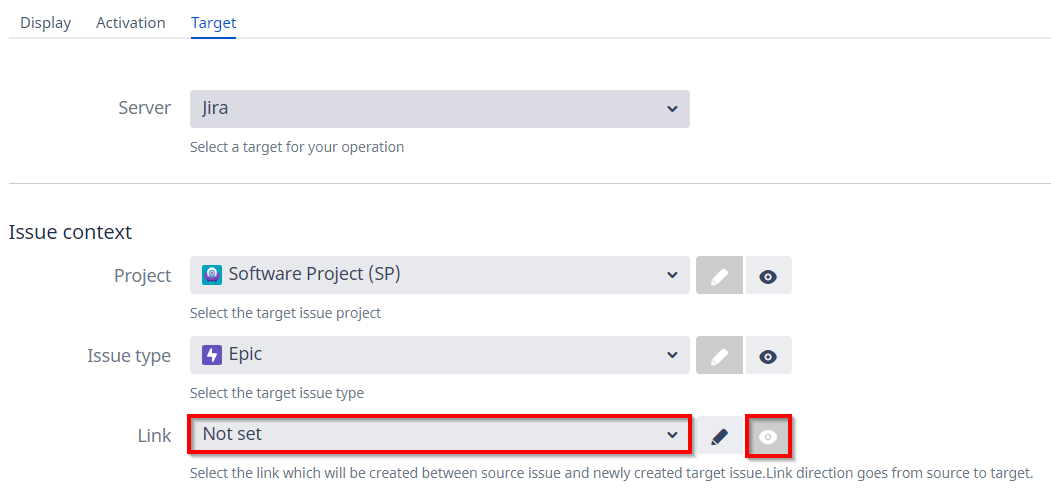Click the chevron arrow in Link field
This screenshot has width=1051, height=493.
click(x=671, y=435)
